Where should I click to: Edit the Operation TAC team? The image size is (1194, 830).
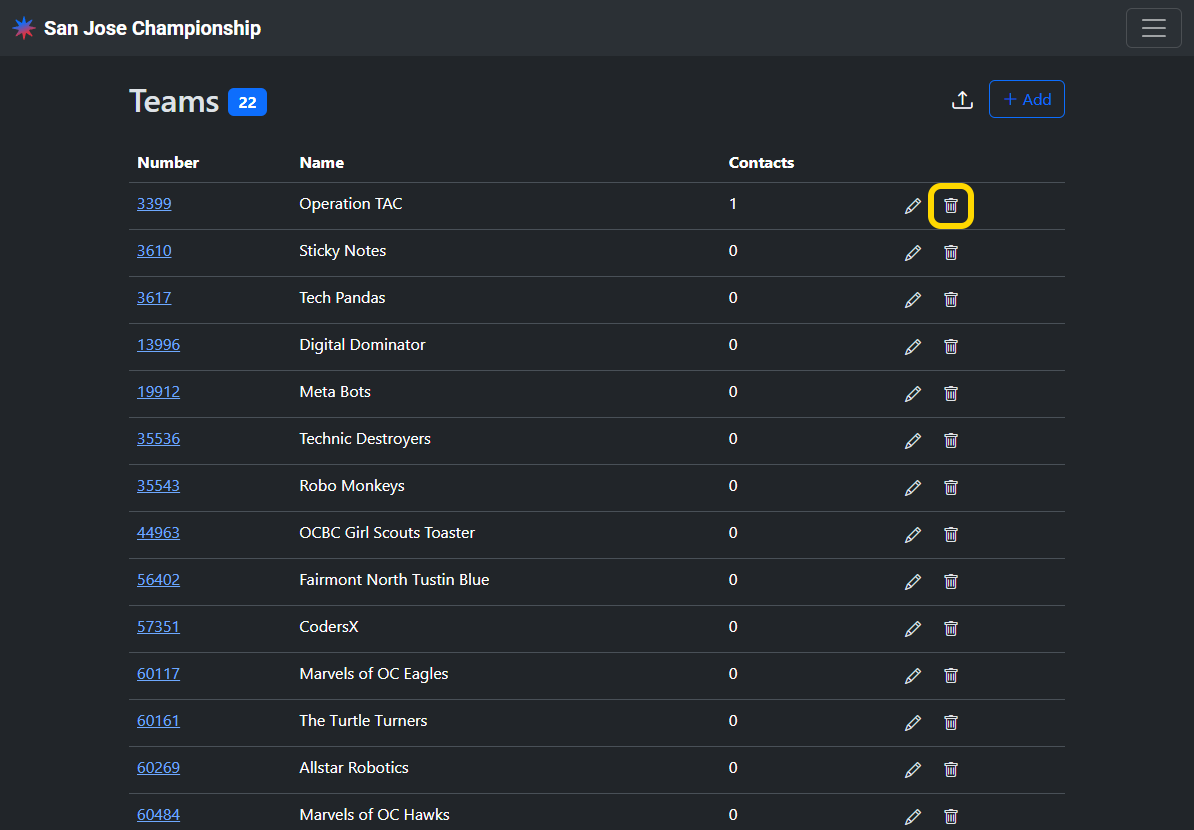point(912,206)
